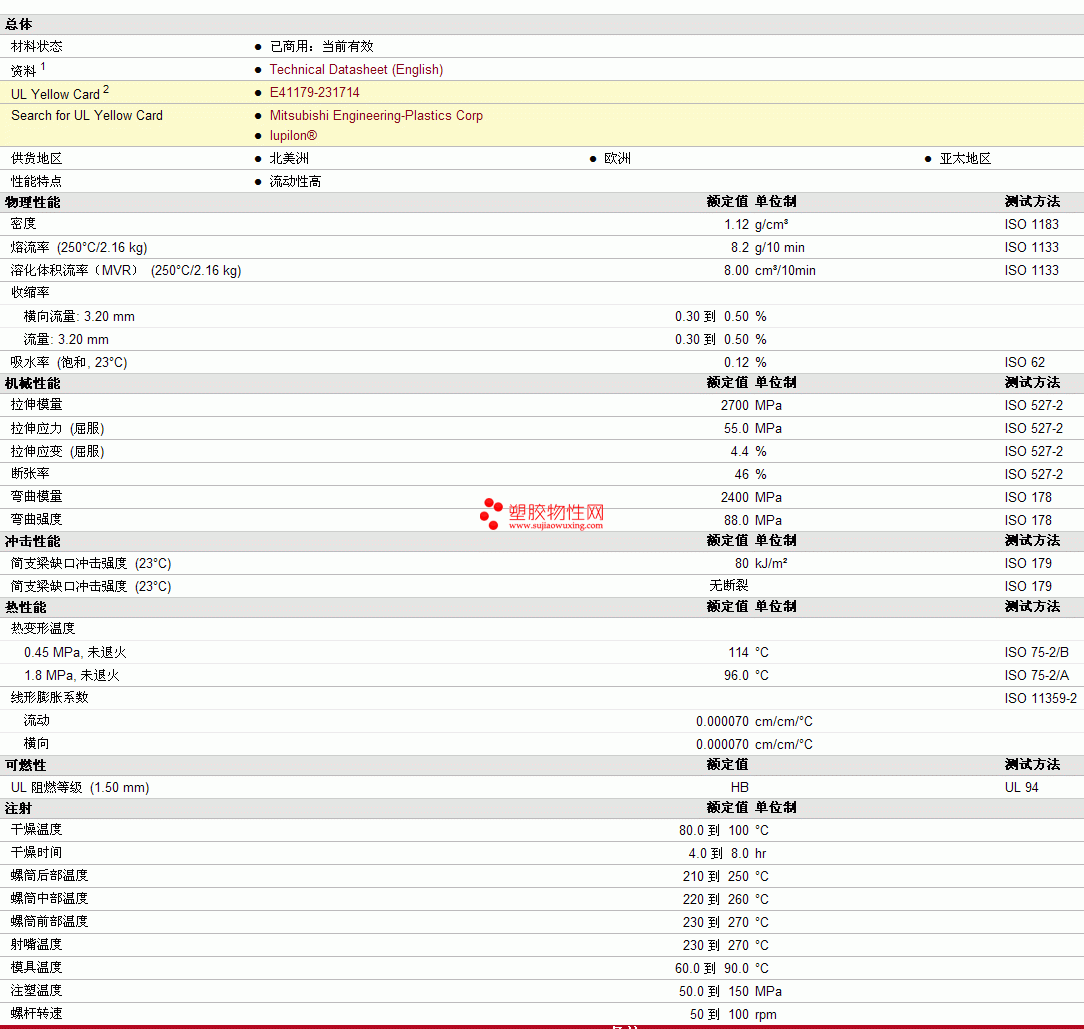Select flexural modulus value 2400
Image resolution: width=1084 pixels, height=1029 pixels.
(x=735, y=497)
